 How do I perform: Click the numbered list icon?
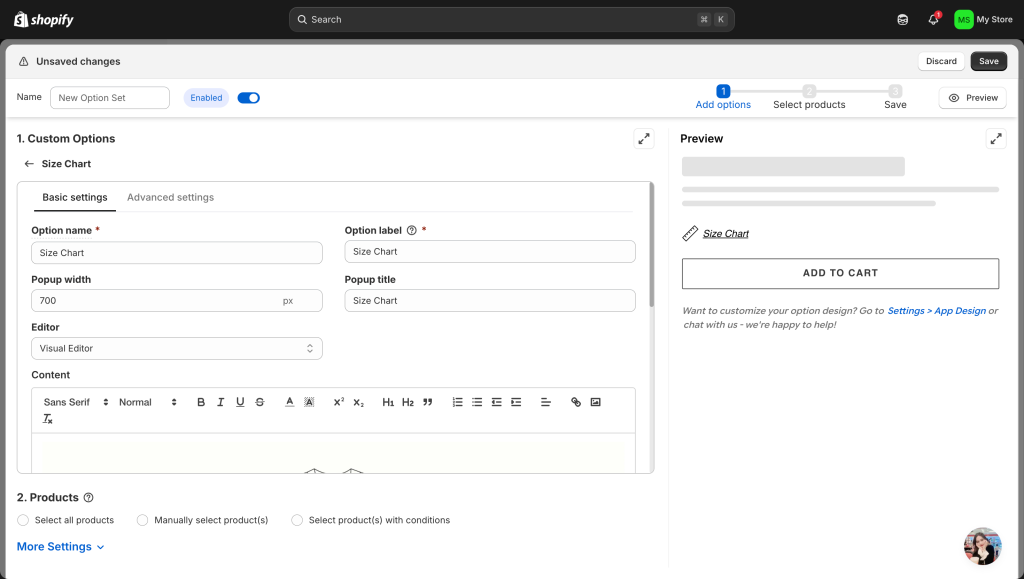pos(457,402)
